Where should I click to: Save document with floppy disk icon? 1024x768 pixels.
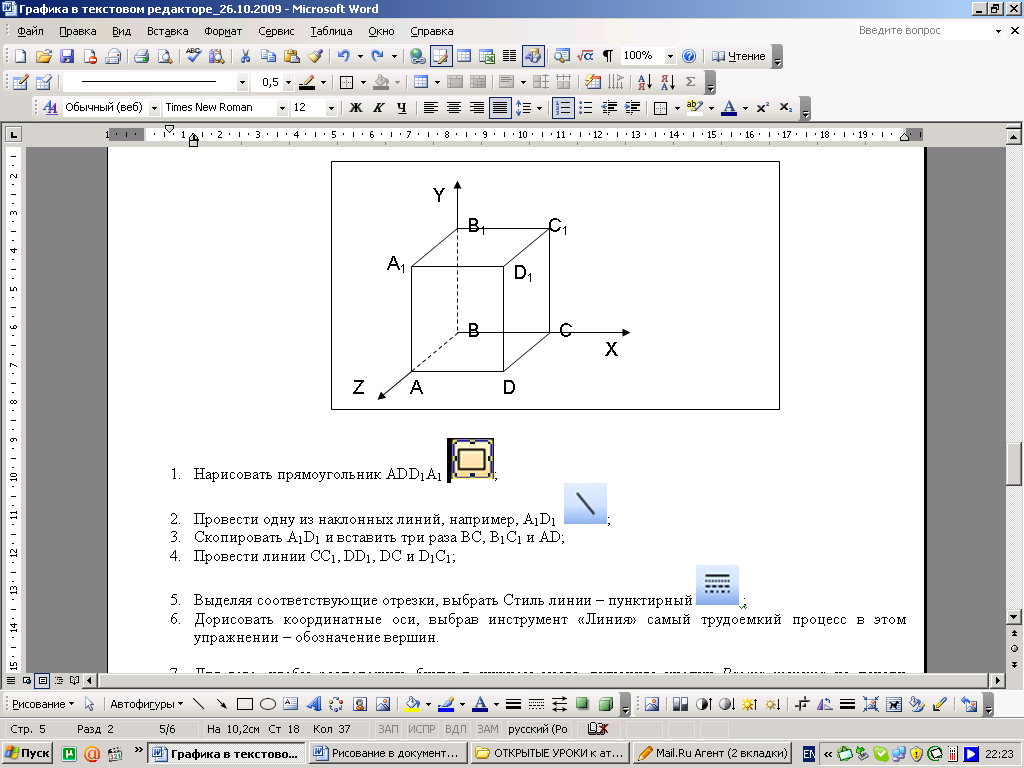67,56
